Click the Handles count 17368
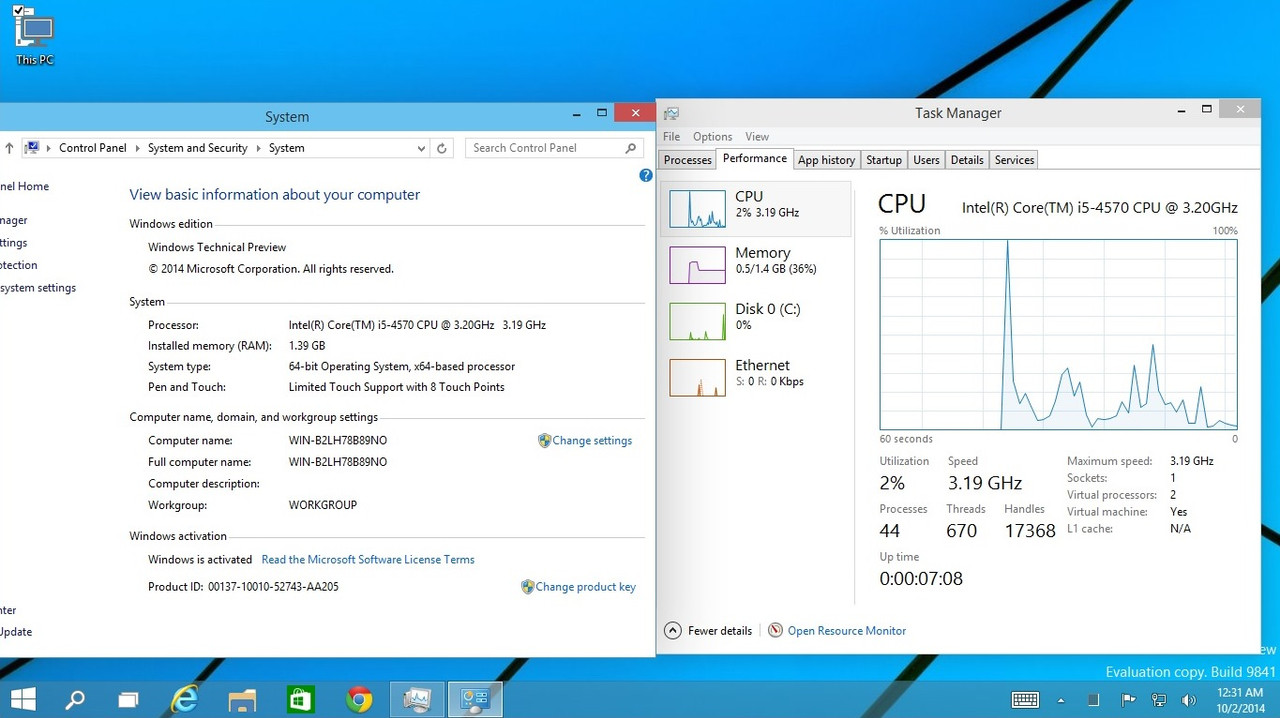The width and height of the screenshot is (1280, 718). click(x=1030, y=531)
